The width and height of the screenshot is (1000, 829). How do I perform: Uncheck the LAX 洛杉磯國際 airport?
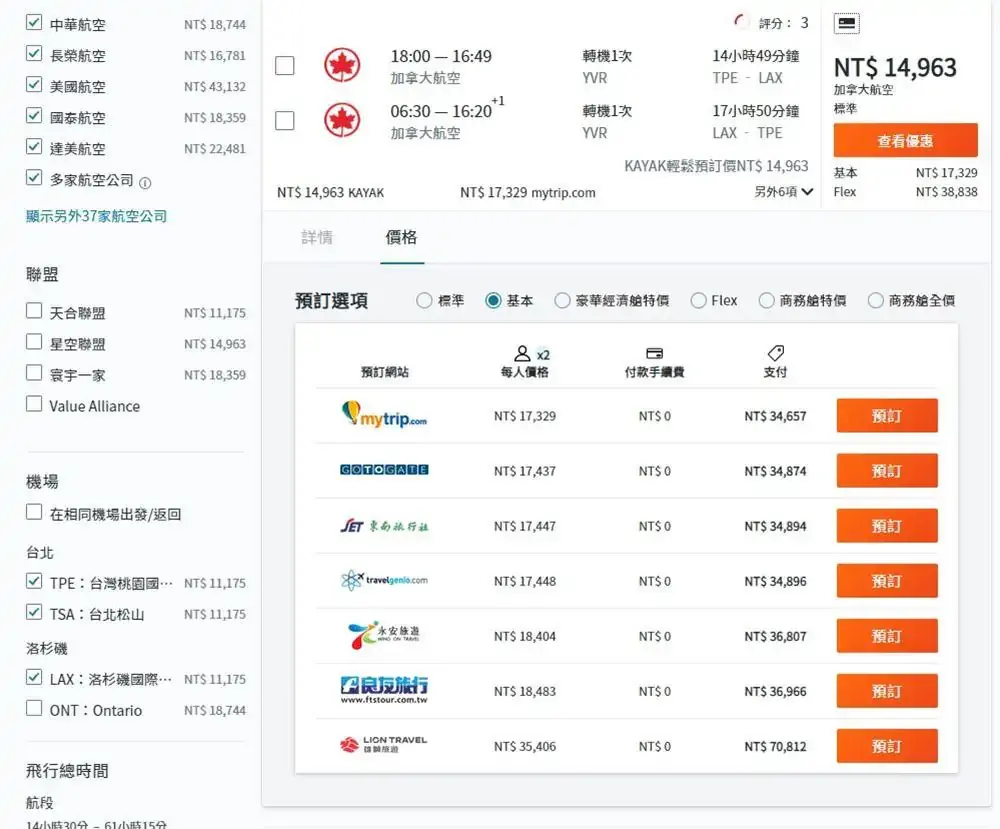34,677
